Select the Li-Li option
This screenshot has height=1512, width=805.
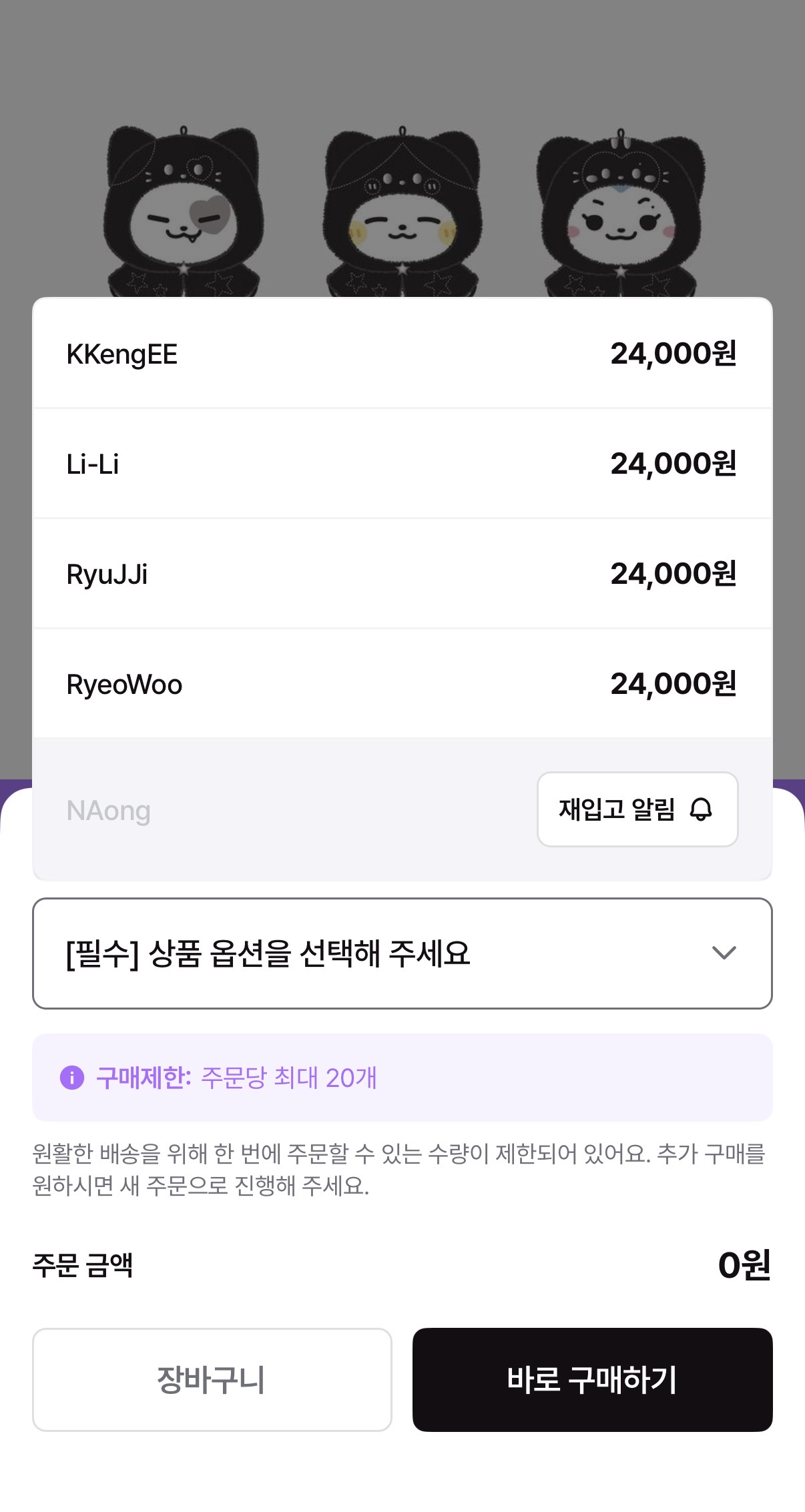click(x=402, y=463)
